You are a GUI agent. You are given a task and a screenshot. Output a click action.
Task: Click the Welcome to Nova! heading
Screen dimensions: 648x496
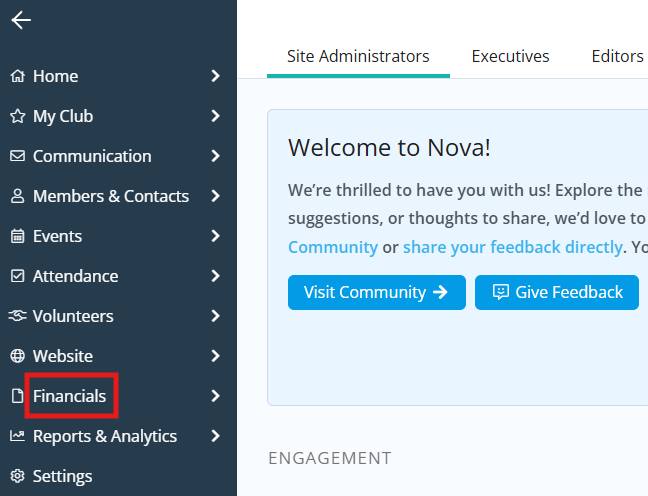tap(389, 148)
